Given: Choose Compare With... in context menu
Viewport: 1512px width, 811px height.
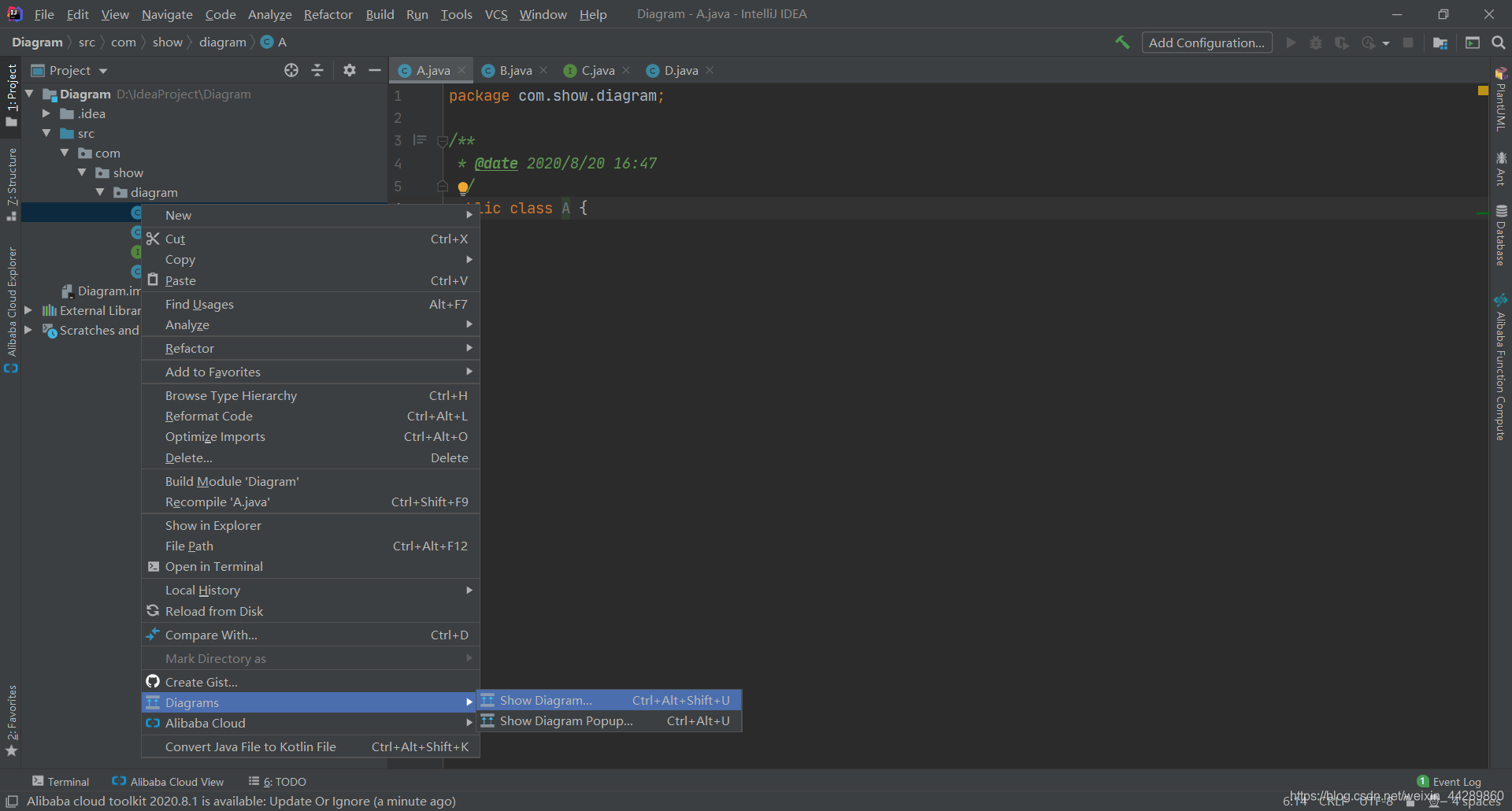Looking at the screenshot, I should click(x=310, y=635).
